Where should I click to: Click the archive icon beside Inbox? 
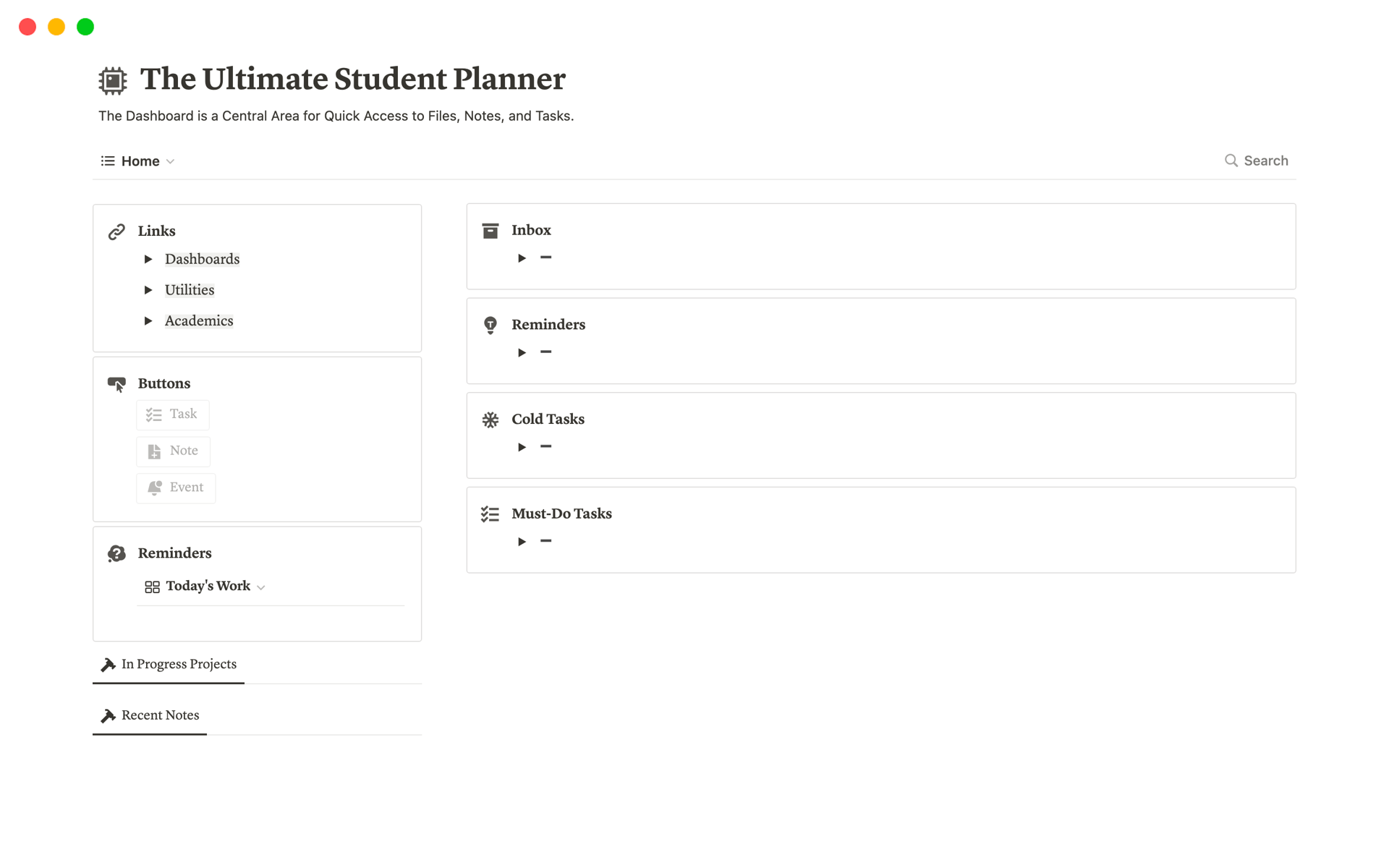[x=490, y=230]
